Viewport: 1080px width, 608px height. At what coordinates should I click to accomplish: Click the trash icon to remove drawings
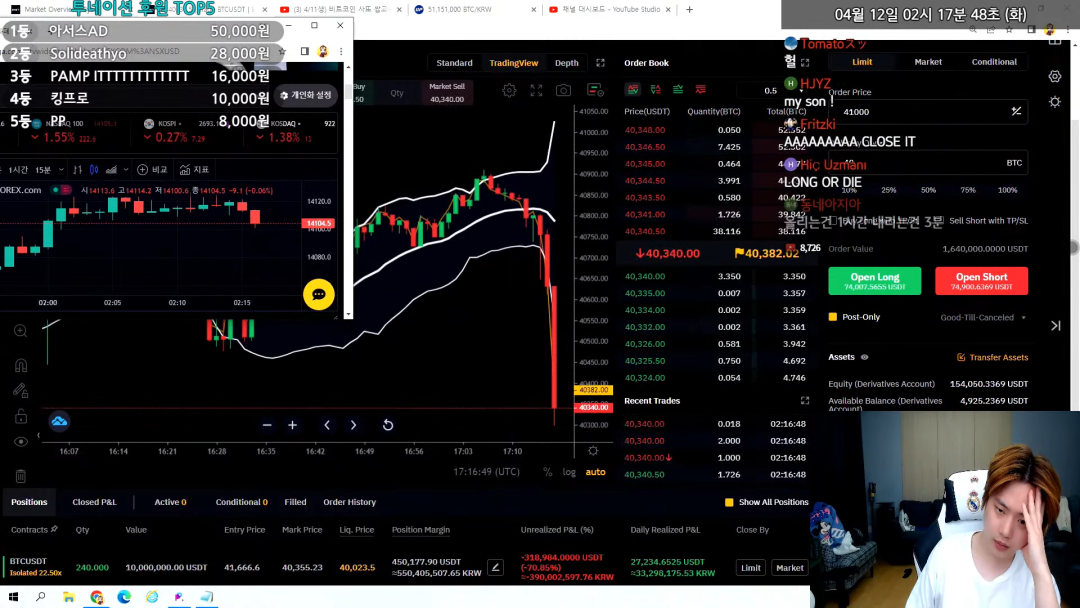click(x=20, y=476)
